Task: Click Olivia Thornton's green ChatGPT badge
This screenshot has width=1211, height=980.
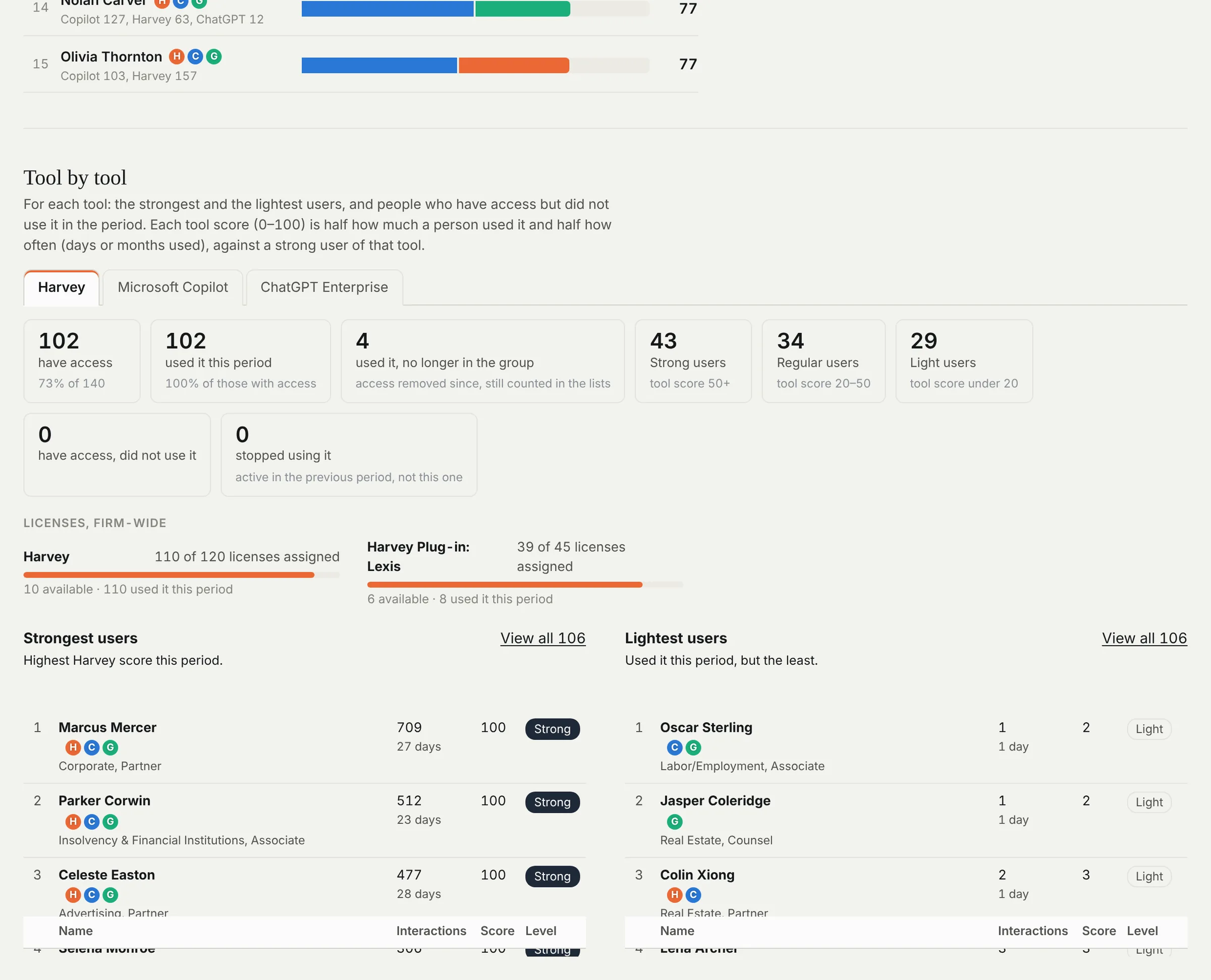Action: point(214,56)
